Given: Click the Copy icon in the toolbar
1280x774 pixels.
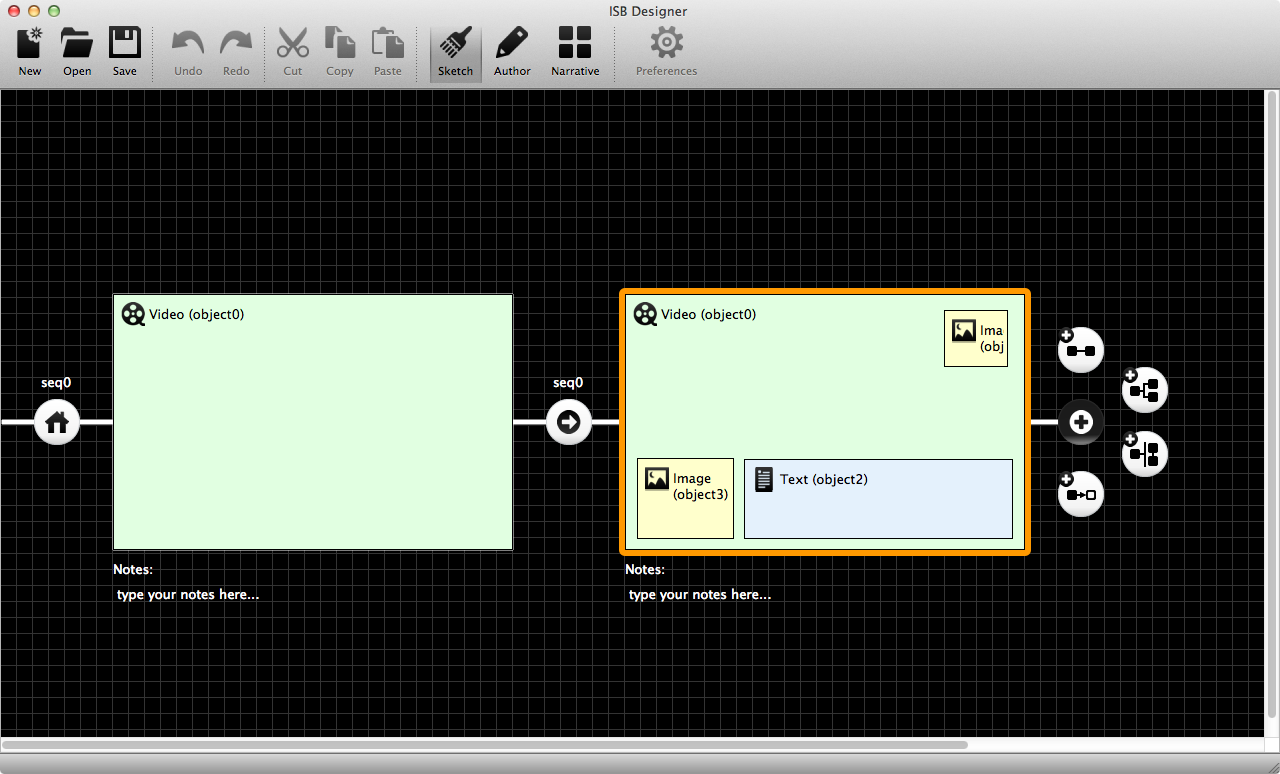Looking at the screenshot, I should pos(340,43).
